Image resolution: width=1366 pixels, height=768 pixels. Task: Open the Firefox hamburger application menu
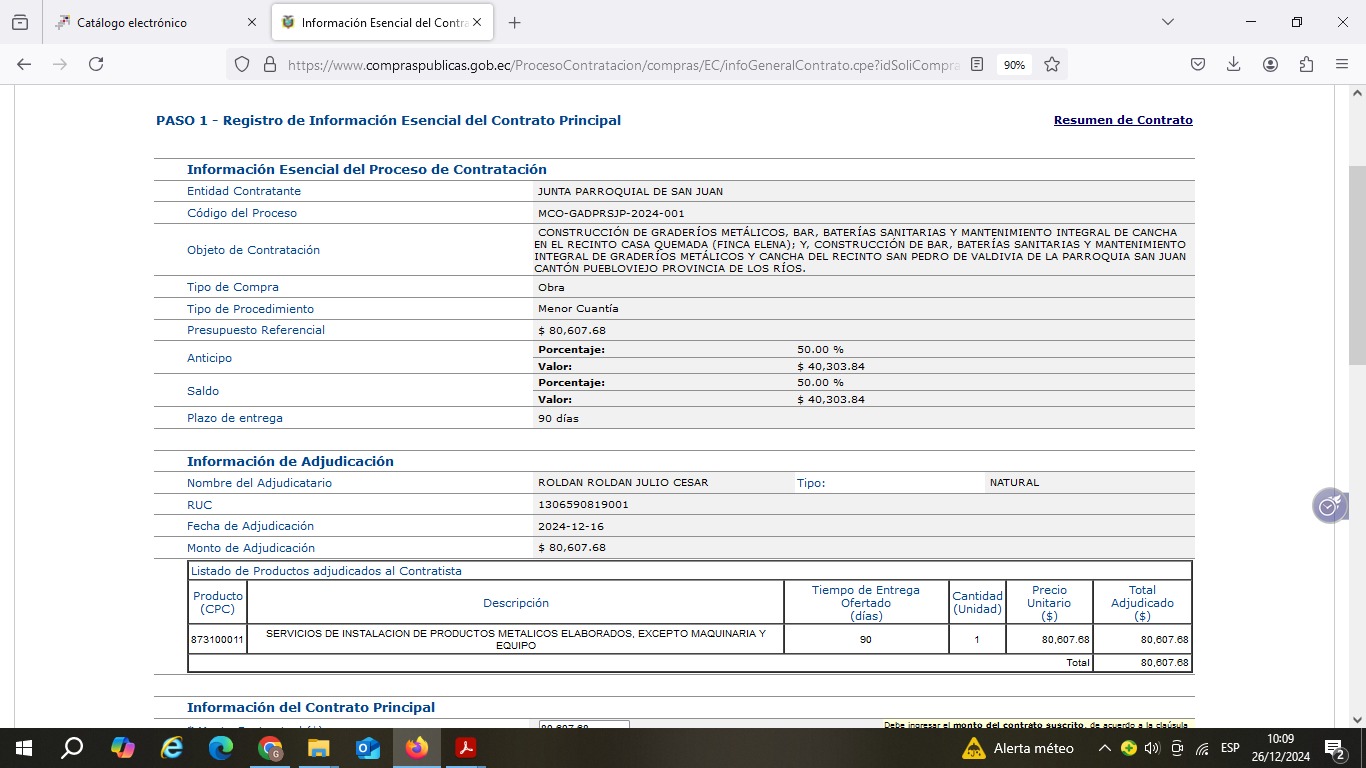(1342, 64)
